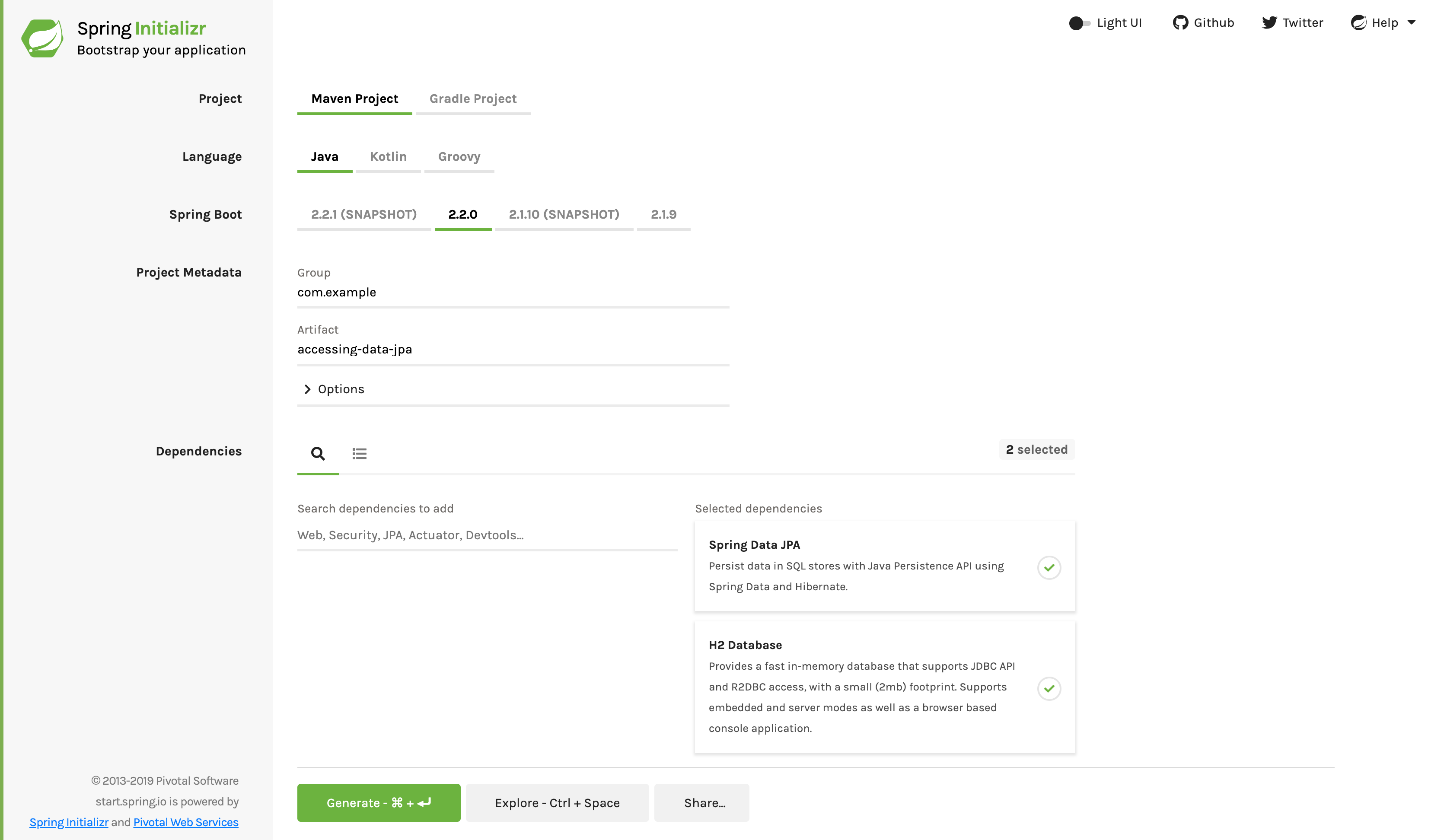
Task: Switch to dependency list view icon
Action: point(360,454)
